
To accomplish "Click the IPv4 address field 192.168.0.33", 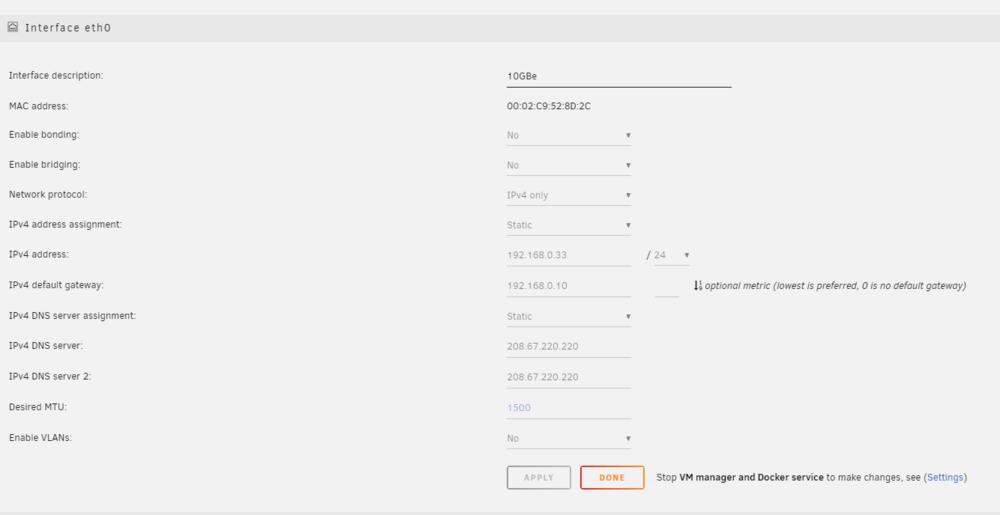I will (x=568, y=255).
